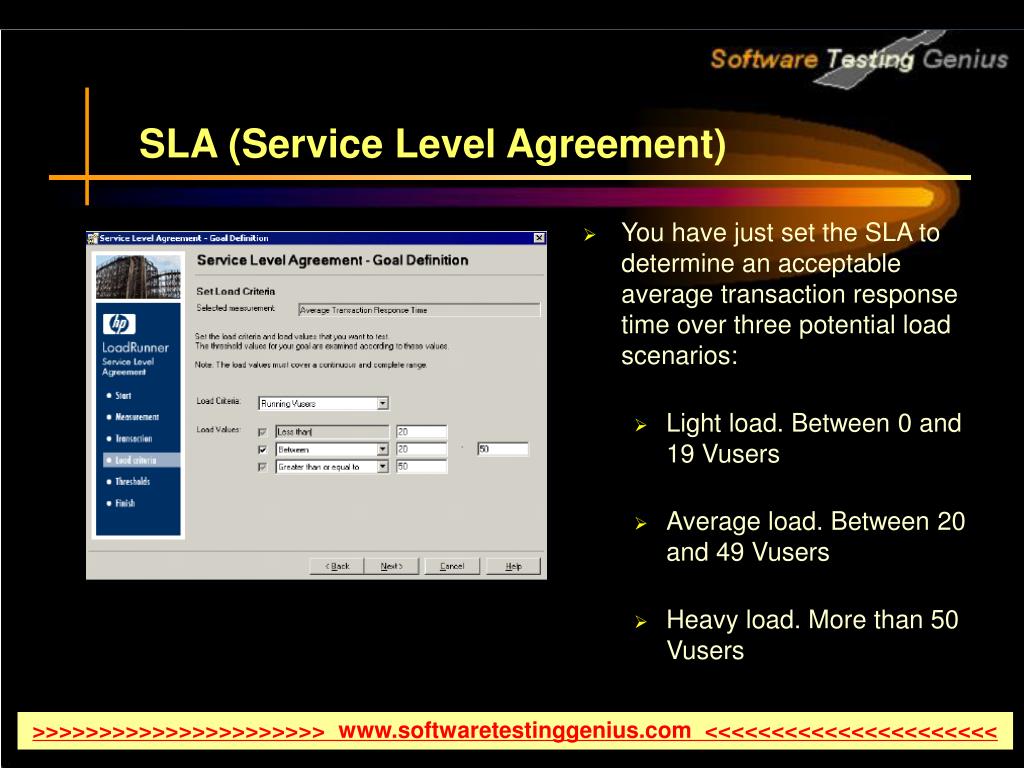
Task: Click the Less than value field
Action: [x=421, y=432]
